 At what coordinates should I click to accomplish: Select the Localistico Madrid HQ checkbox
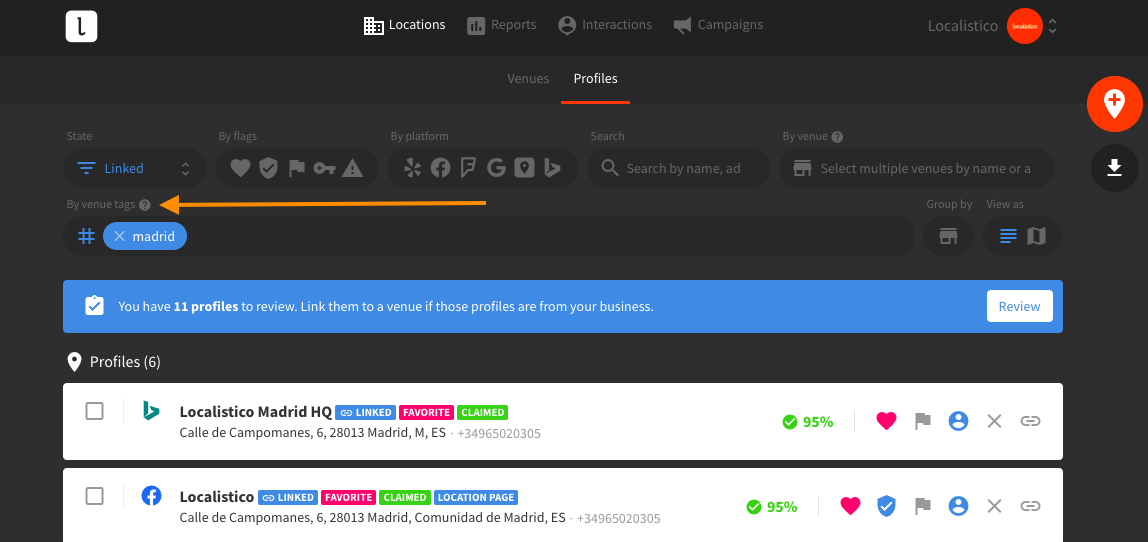[94, 412]
